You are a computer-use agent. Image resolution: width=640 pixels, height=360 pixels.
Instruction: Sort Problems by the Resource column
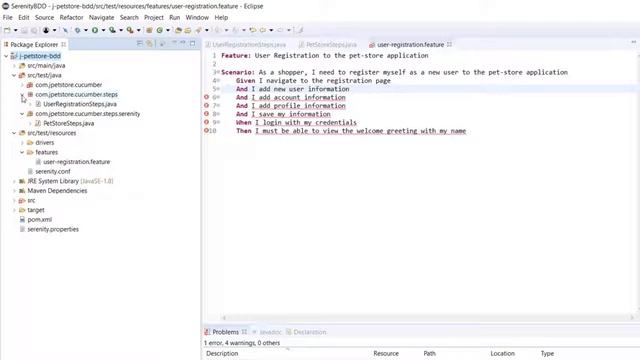(x=386, y=353)
